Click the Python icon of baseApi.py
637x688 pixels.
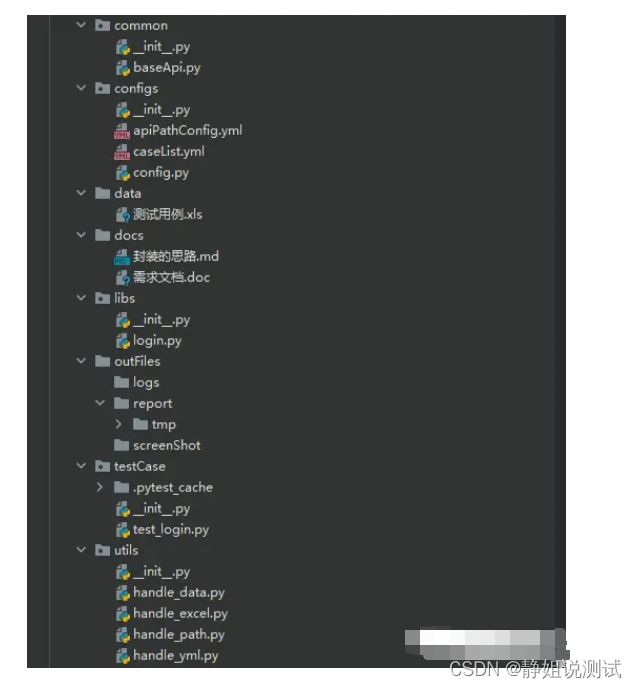(x=123, y=68)
